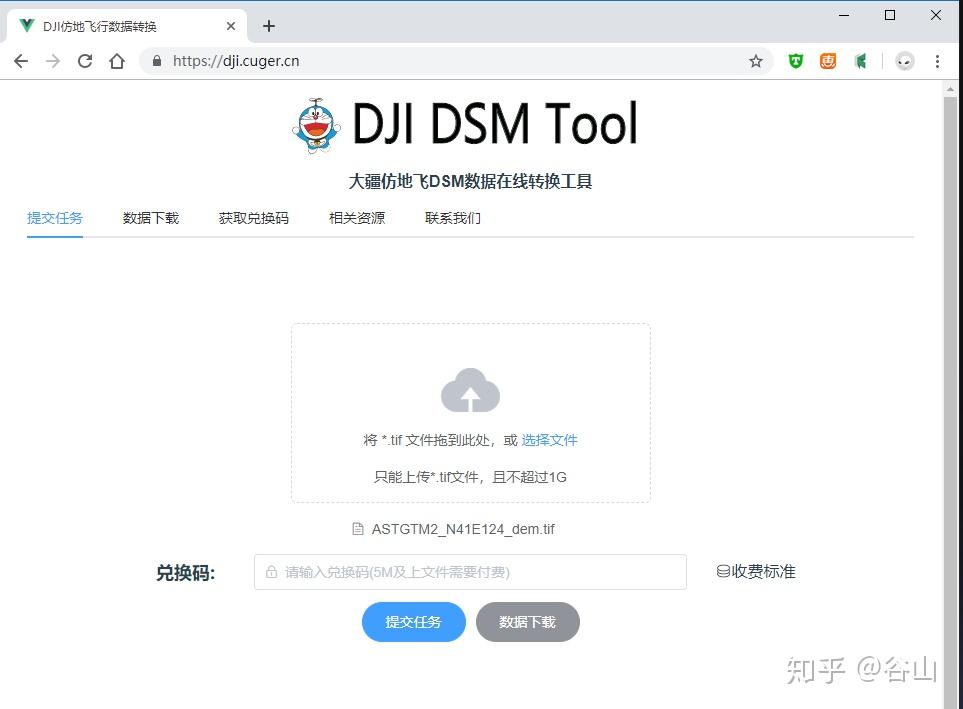
Task: Click the padlock icon in the address bar
Action: pyautogui.click(x=156, y=60)
